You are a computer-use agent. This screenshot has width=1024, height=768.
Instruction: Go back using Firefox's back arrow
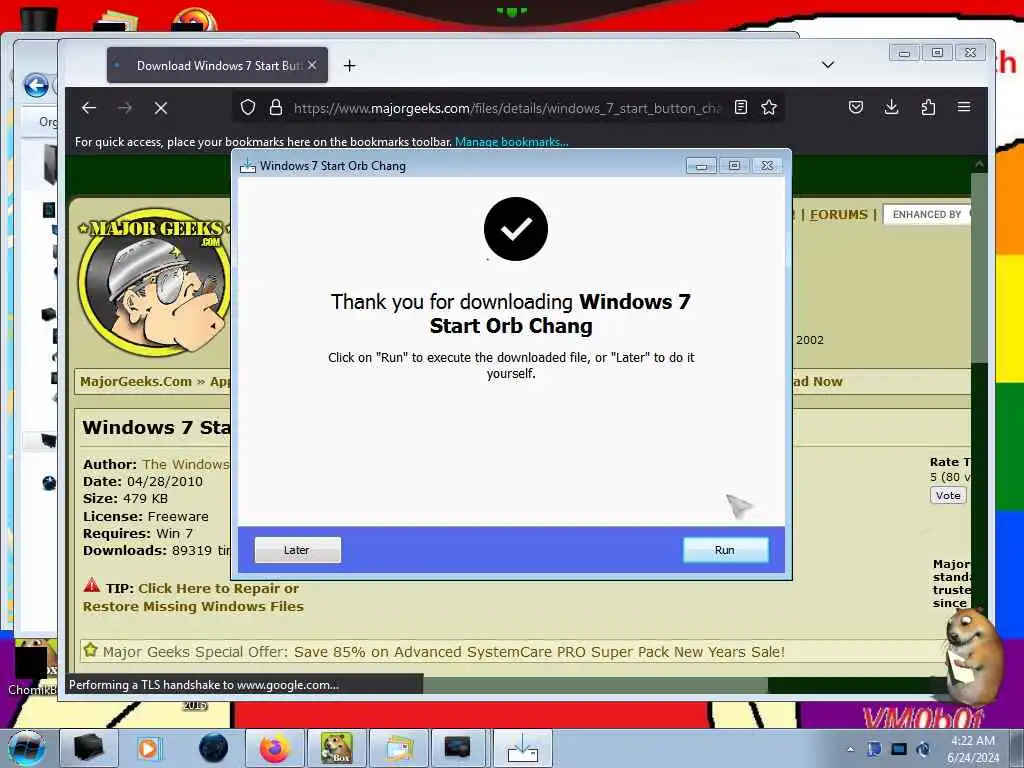[89, 108]
